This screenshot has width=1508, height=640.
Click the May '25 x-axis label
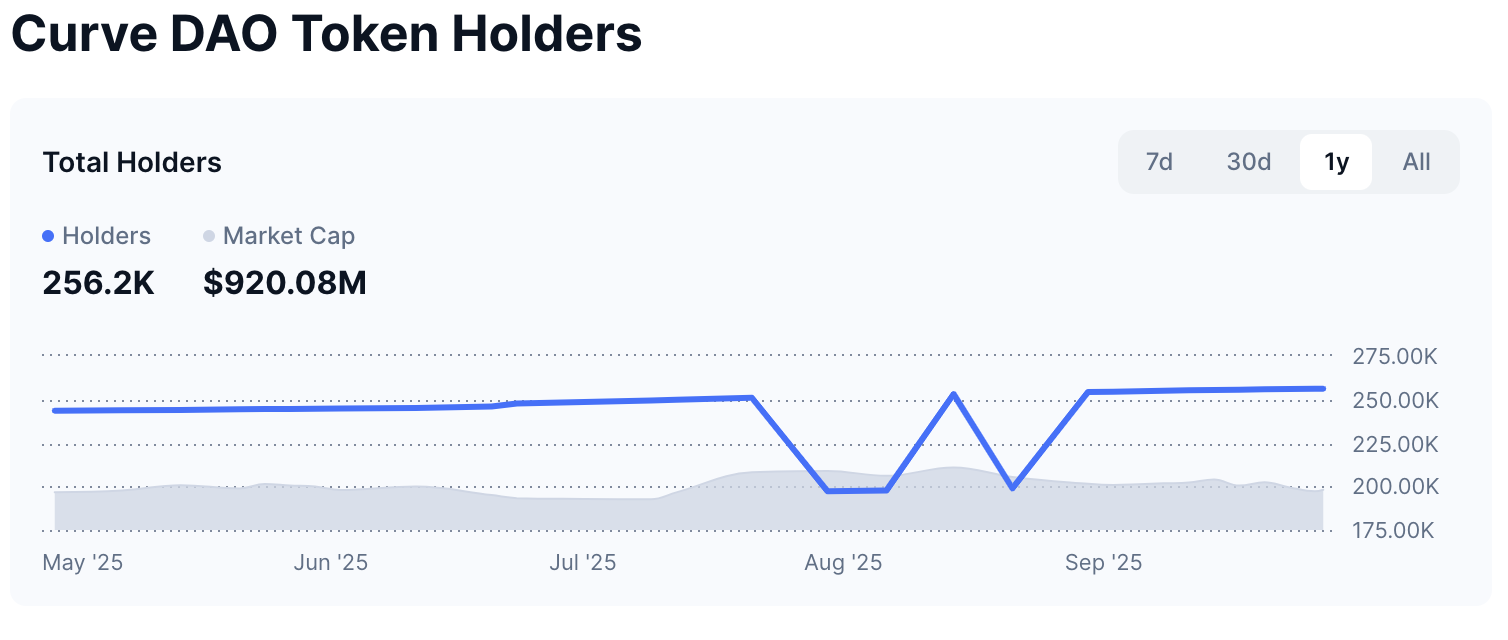83,563
